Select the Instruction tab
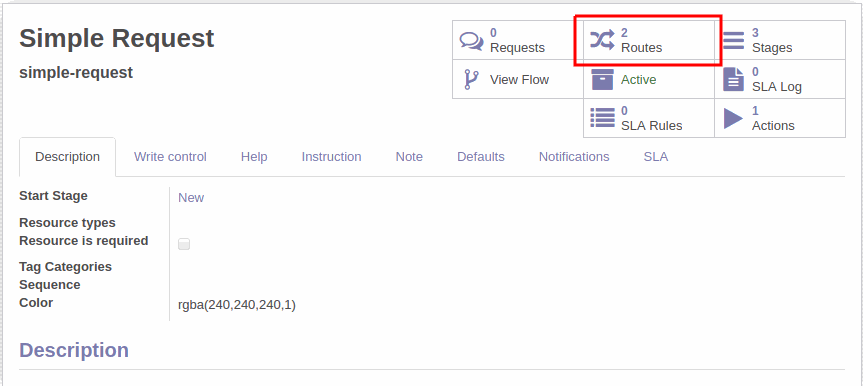The width and height of the screenshot is (863, 386). (331, 157)
